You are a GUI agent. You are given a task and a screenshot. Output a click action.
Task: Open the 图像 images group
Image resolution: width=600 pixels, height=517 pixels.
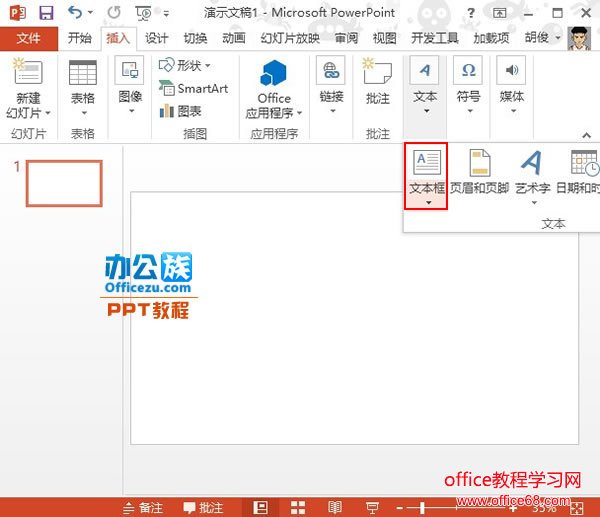(x=130, y=85)
